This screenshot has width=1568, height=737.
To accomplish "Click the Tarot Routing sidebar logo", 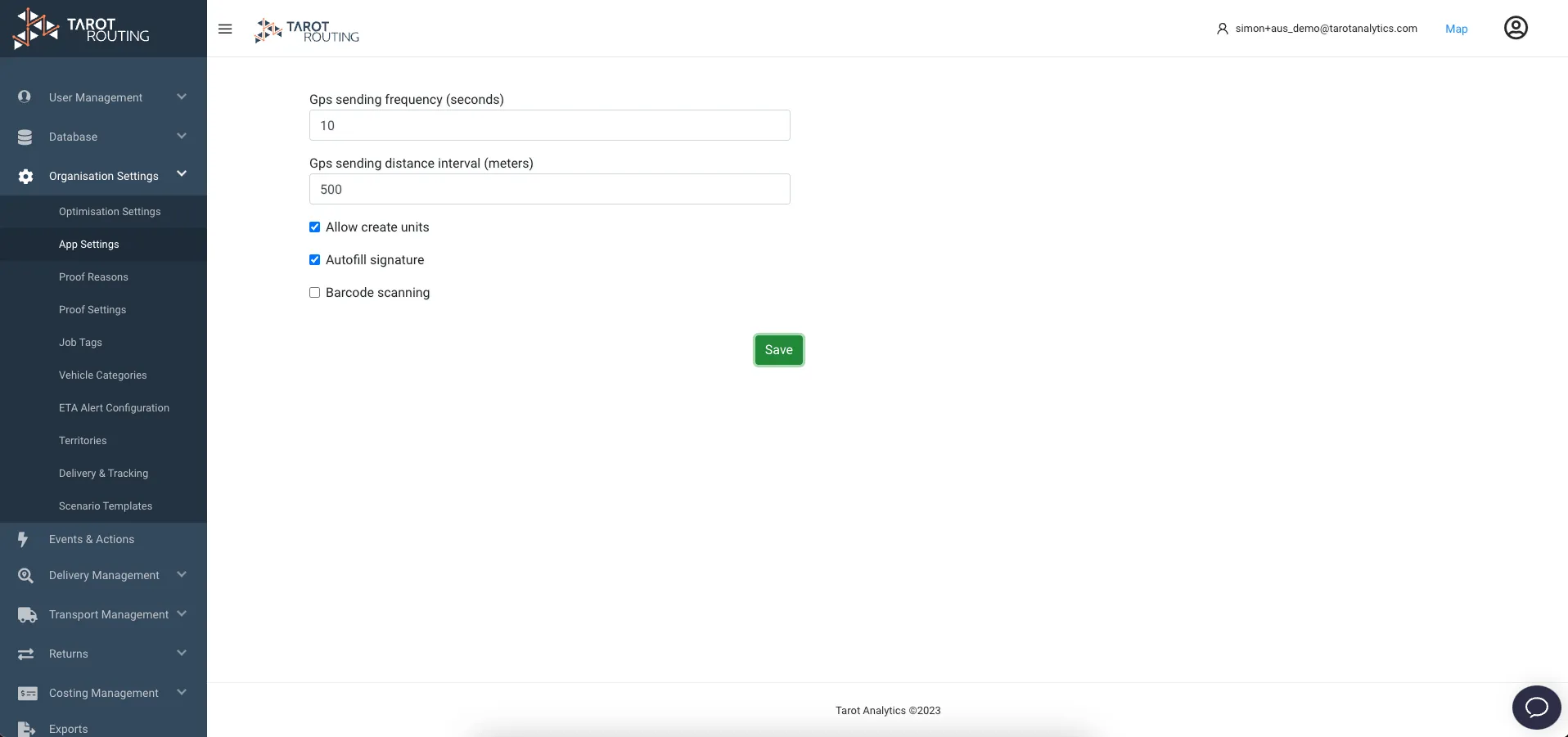I will (81, 29).
